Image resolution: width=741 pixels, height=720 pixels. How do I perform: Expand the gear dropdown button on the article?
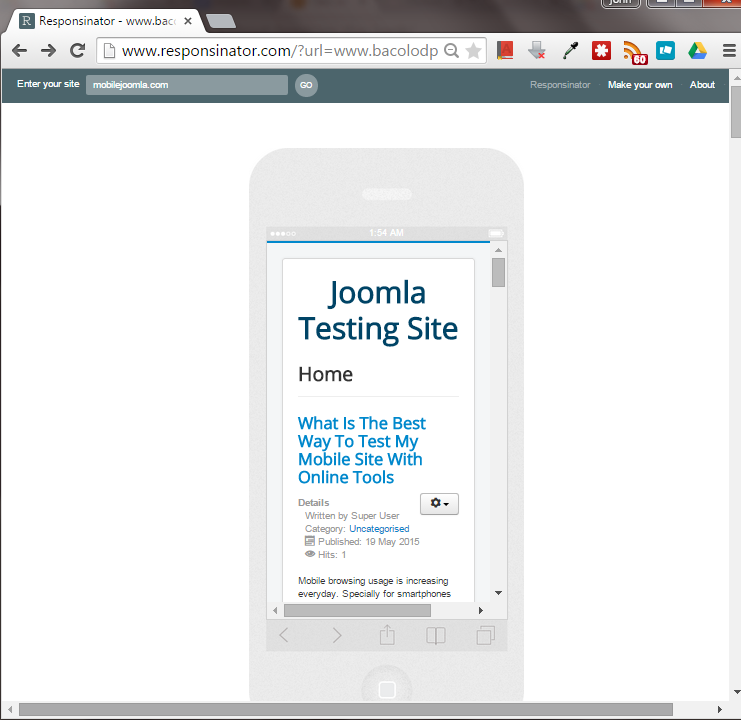pos(439,504)
